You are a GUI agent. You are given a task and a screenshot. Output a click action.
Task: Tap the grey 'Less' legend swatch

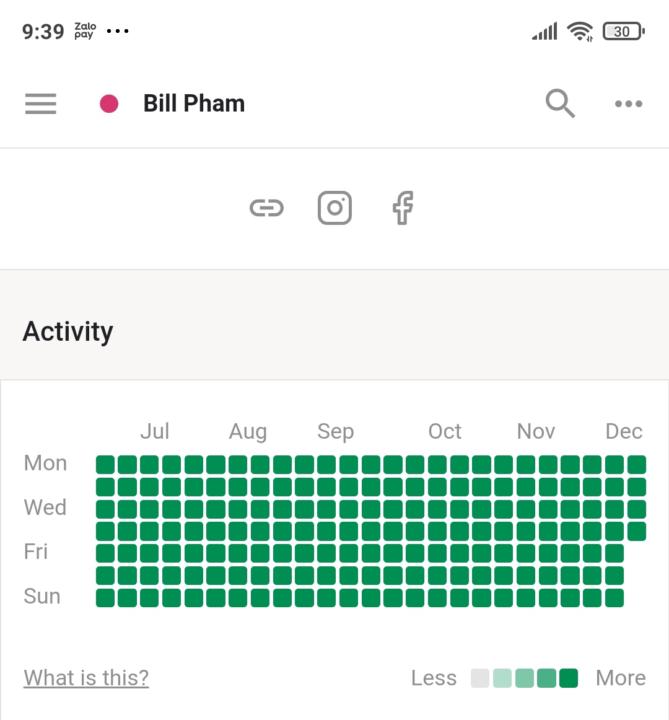480,678
